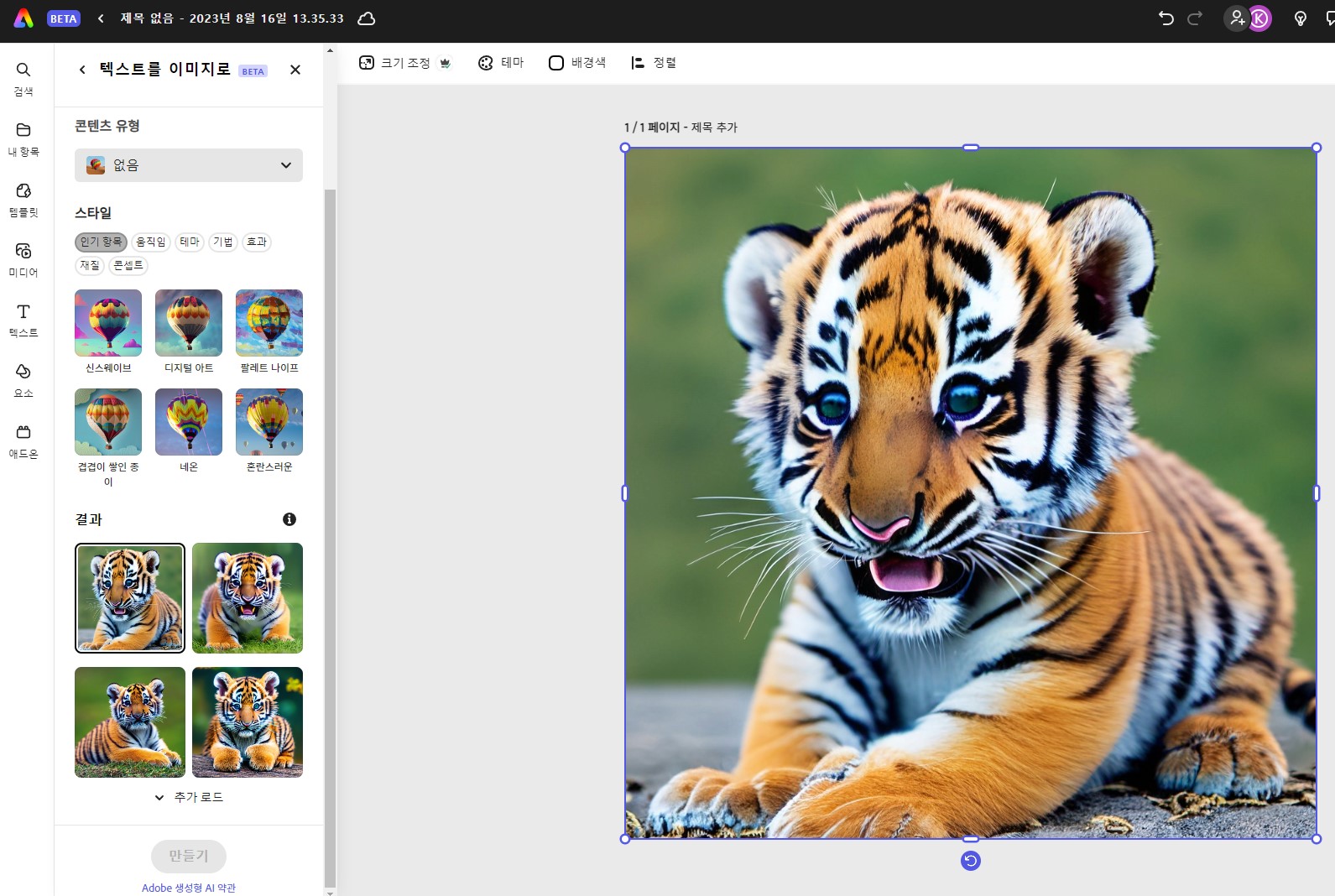Screen dimensions: 1335x896
Task: Apply the 겹겹이 쌓인 종이 style
Action: [108, 422]
